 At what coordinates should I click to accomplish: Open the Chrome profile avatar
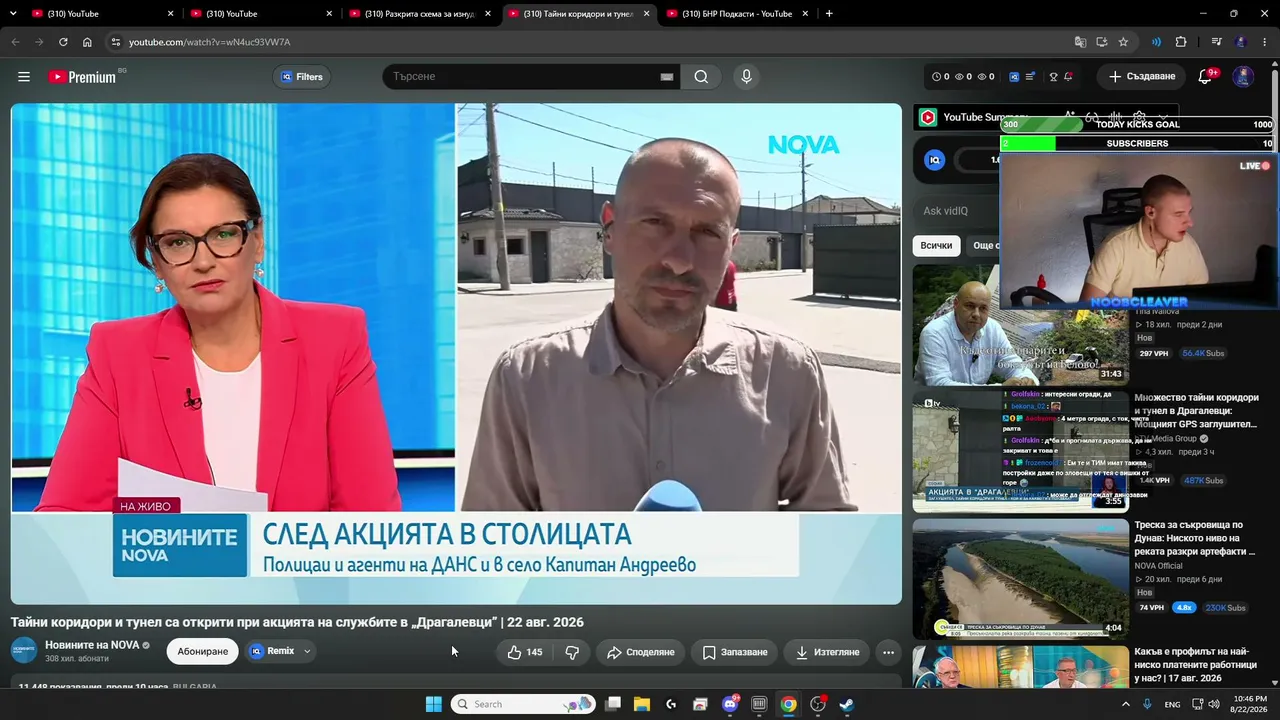1241,42
